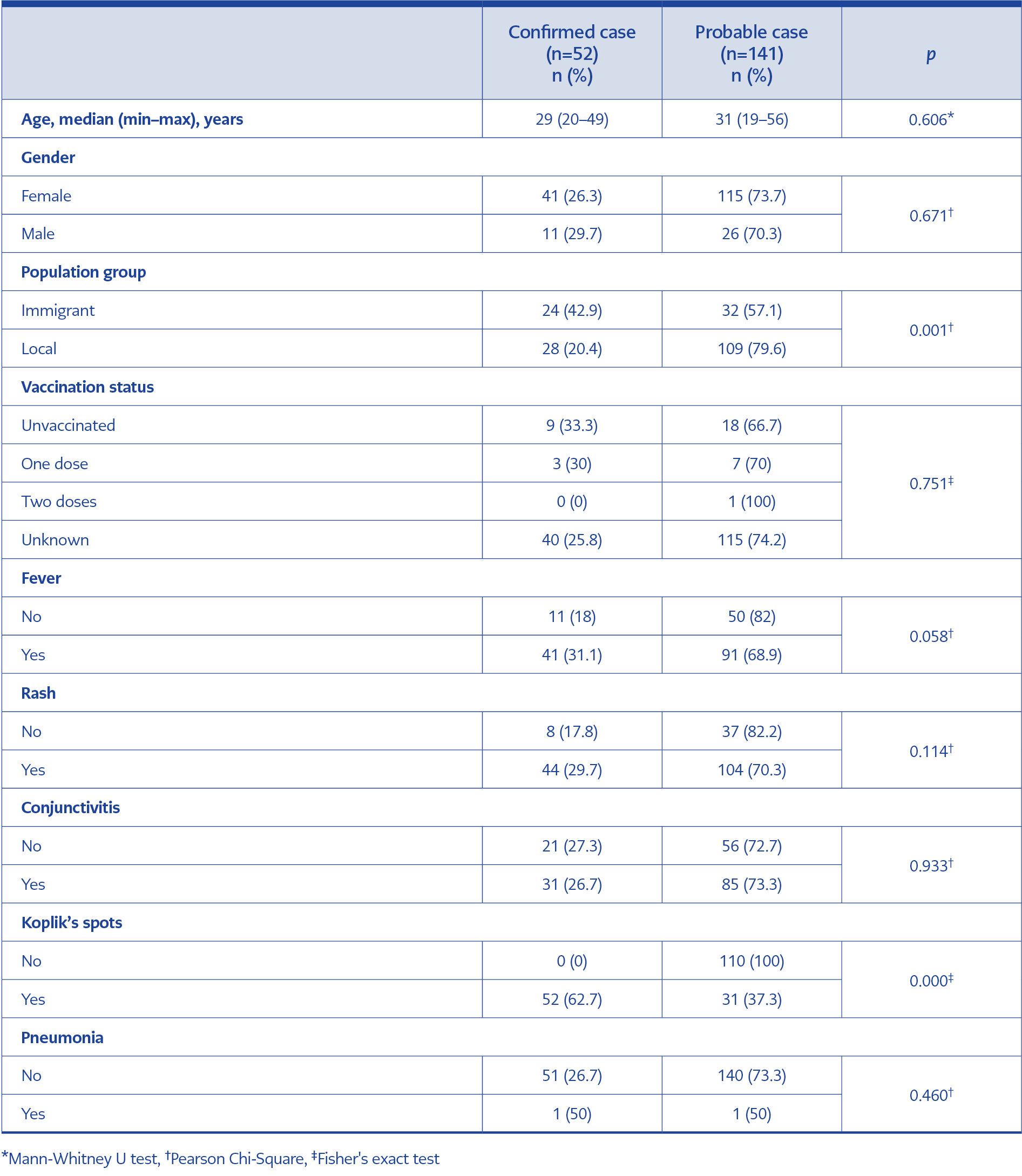Screen dimensions: 1022x1176
Task: Click the 'Population group' section heading
Action: tap(83, 272)
